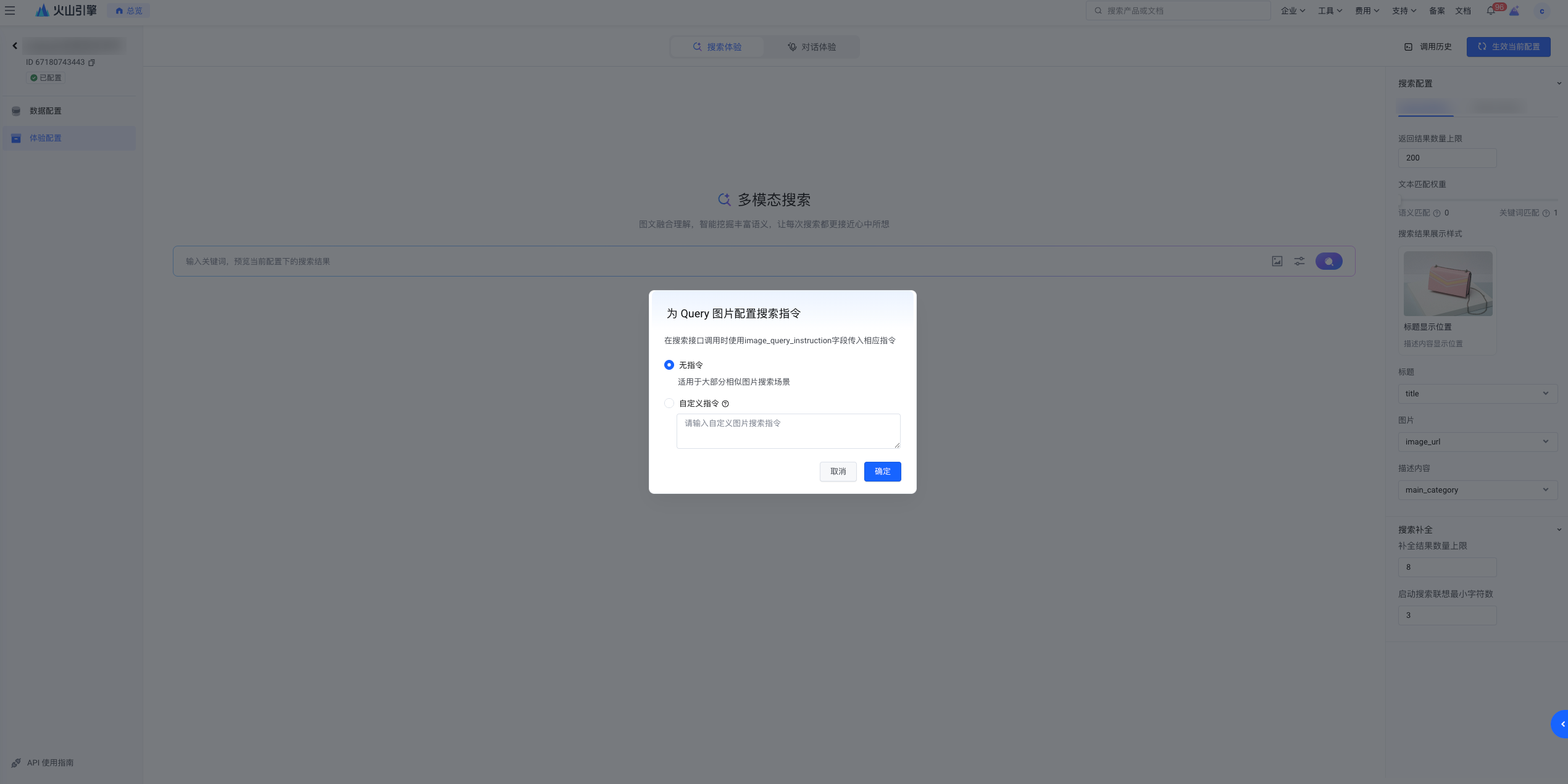Open the search parameter settings icon
Viewport: 1568px width, 784px height.
(x=1299, y=261)
